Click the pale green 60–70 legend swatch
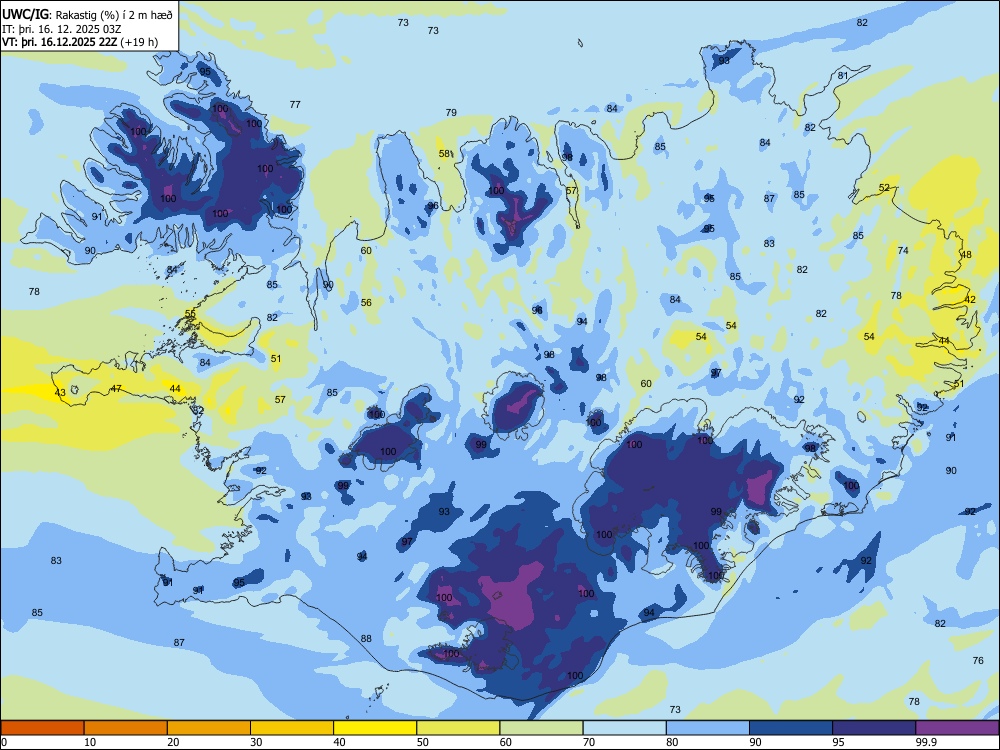This screenshot has width=1000, height=750. click(x=541, y=728)
